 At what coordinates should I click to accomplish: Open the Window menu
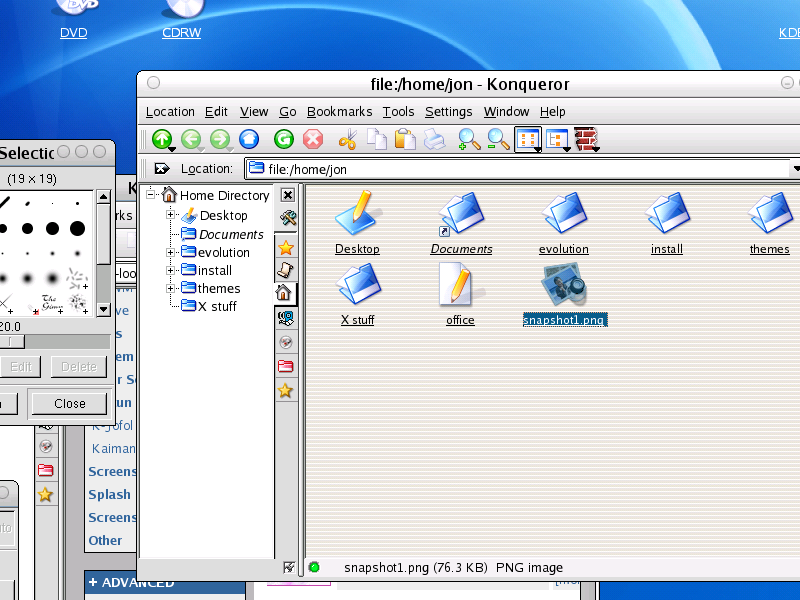506,111
